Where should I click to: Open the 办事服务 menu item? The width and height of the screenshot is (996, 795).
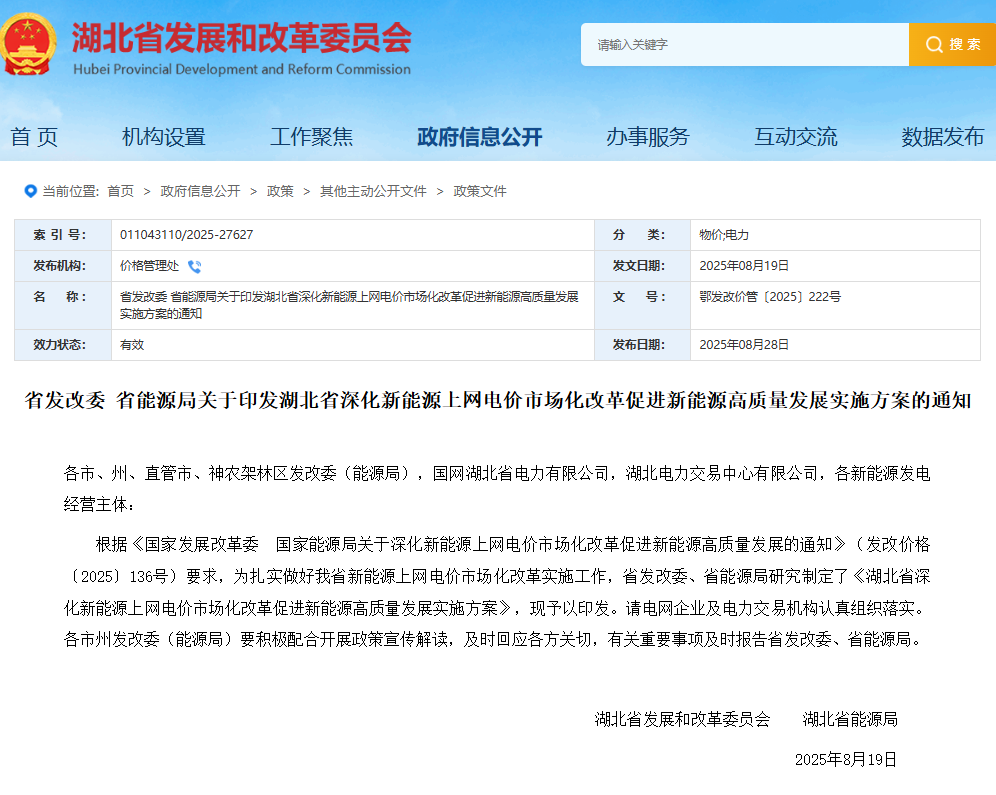(x=647, y=137)
